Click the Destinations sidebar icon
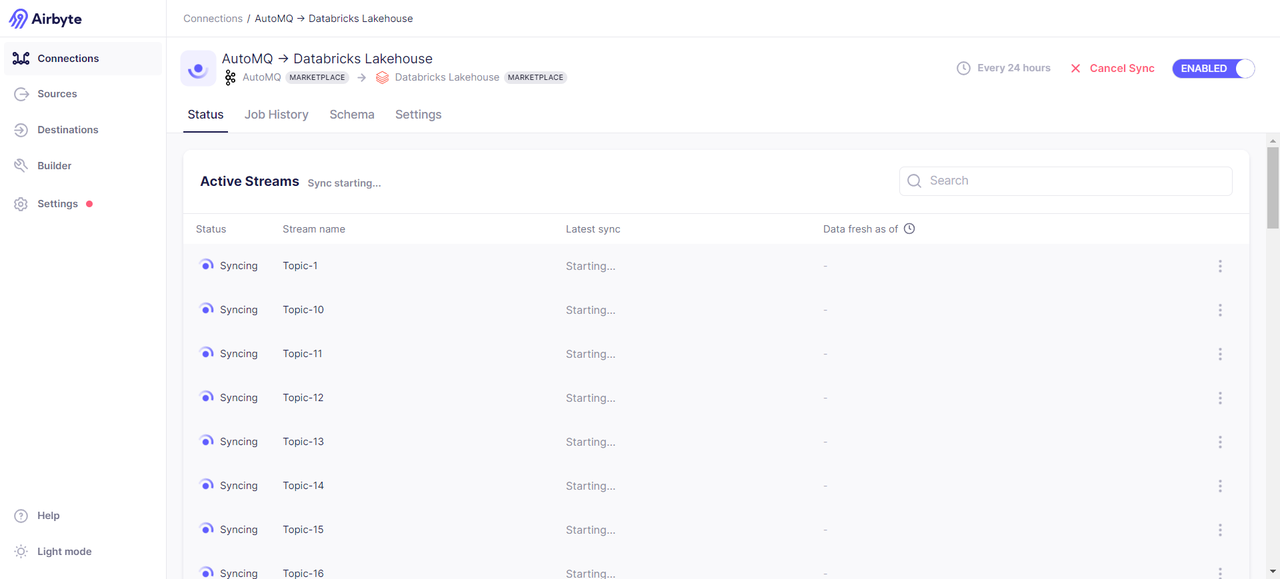The width and height of the screenshot is (1280, 579). pos(21,130)
